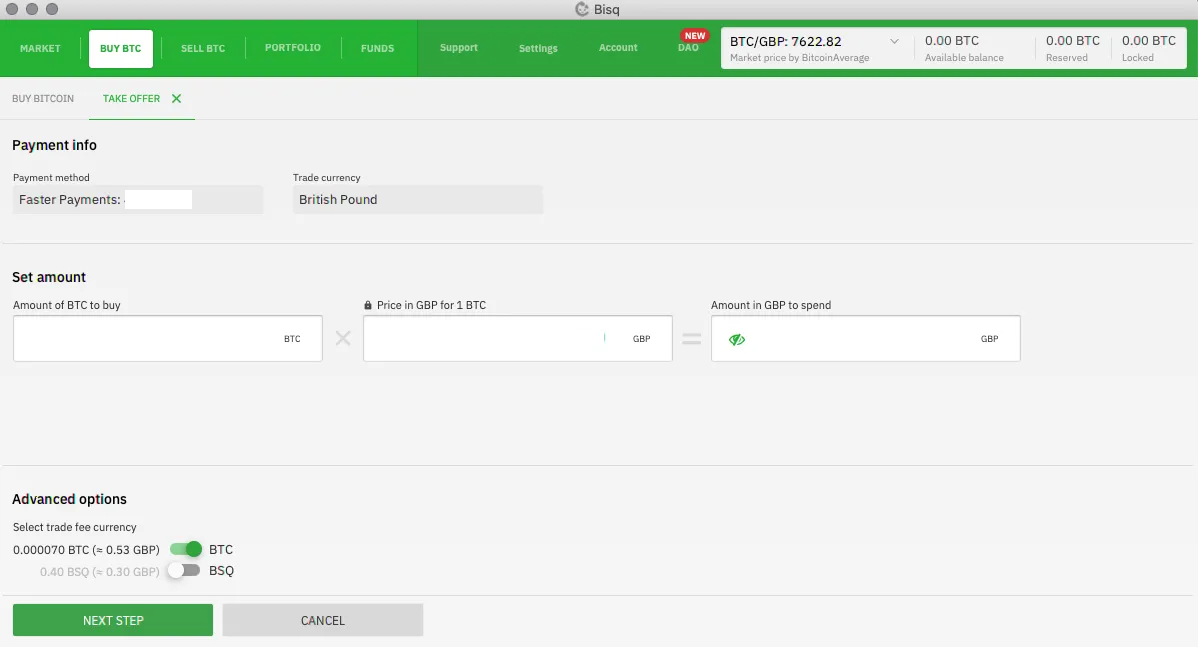Screen dimensions: 1198x647
Task: Open the DAO section
Action: tap(688, 49)
